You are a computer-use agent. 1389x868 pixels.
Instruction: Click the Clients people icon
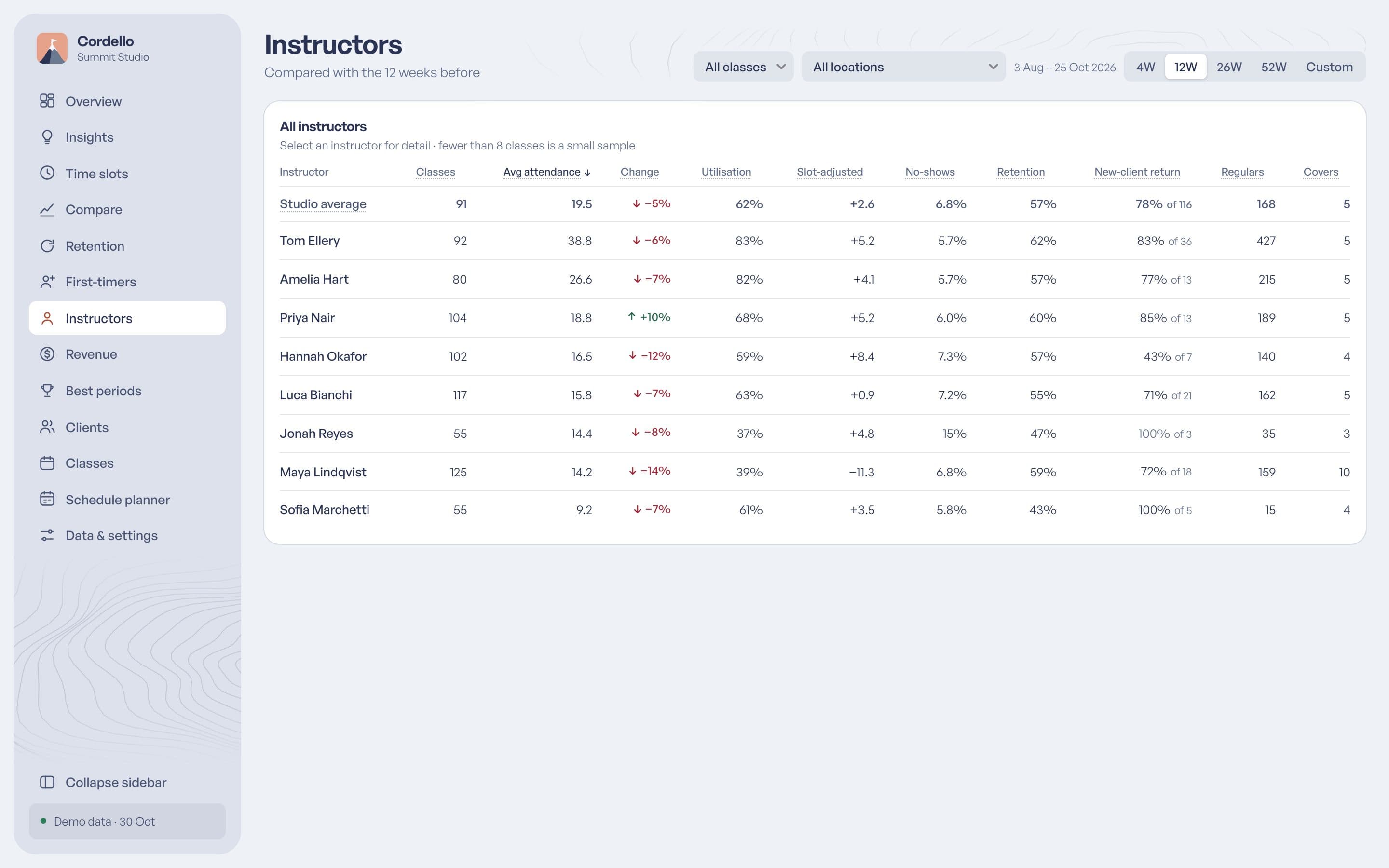tap(47, 427)
